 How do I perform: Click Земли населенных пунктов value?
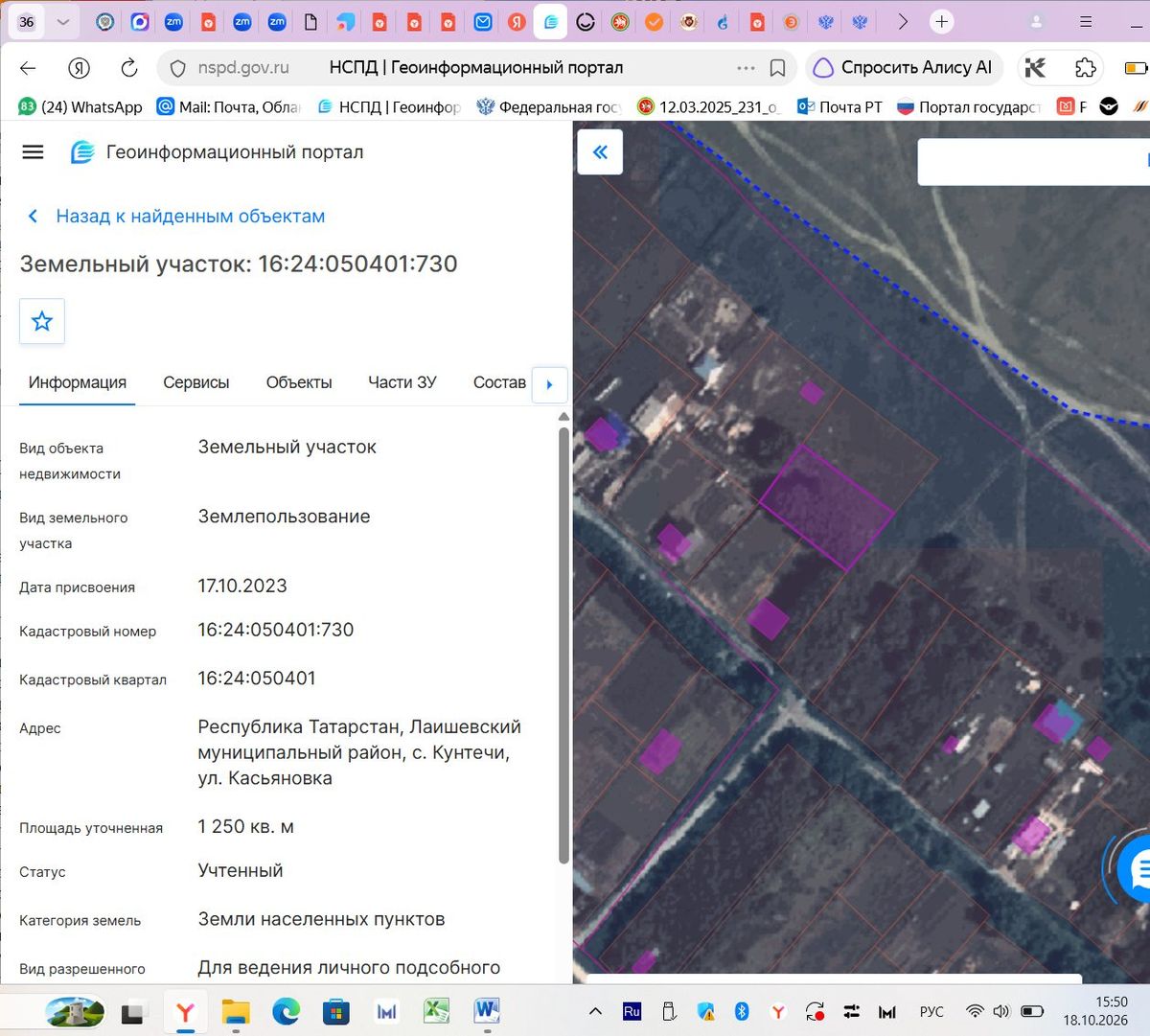click(x=322, y=919)
